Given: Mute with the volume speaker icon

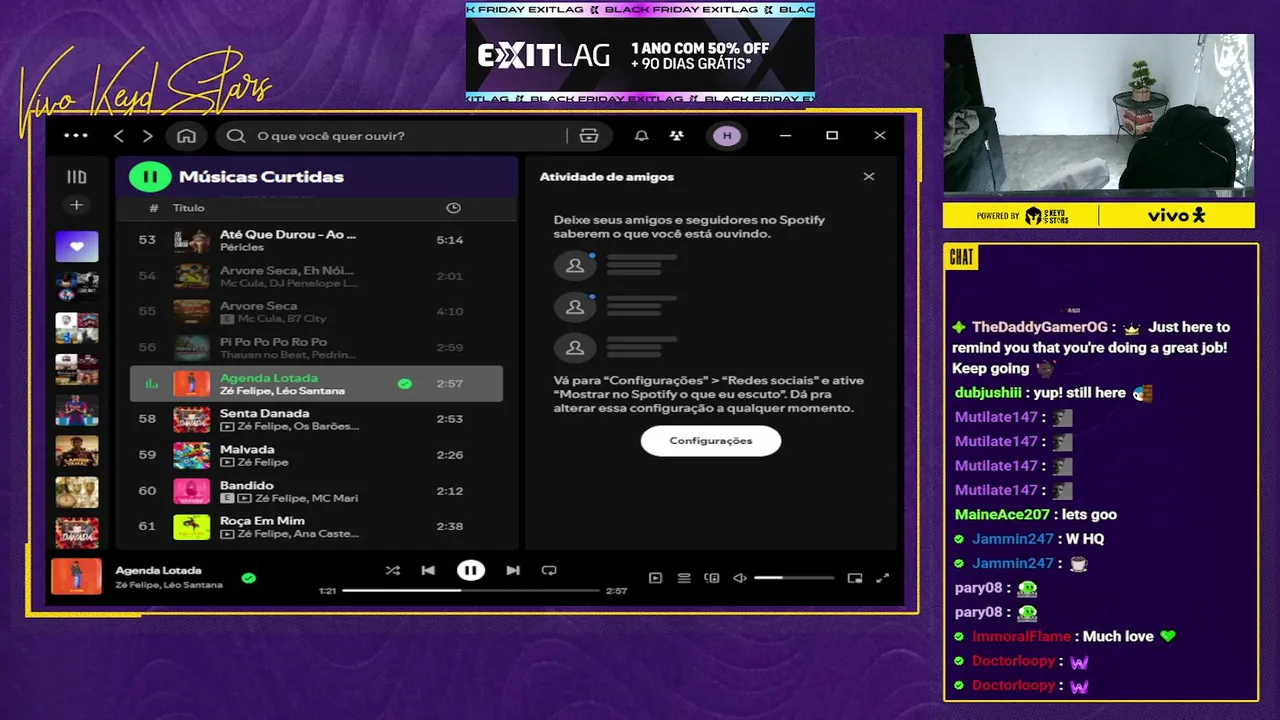Looking at the screenshot, I should [740, 578].
